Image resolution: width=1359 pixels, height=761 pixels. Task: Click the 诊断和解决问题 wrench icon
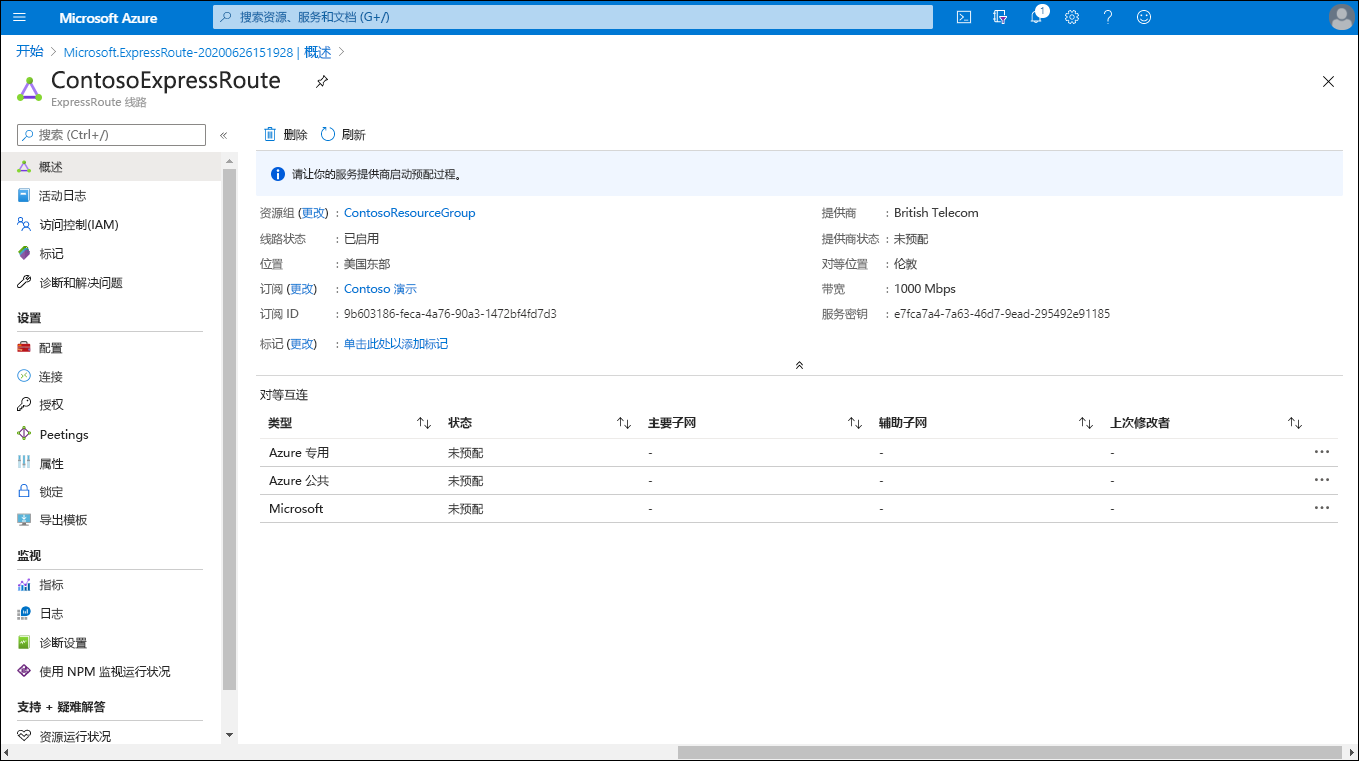click(x=24, y=283)
